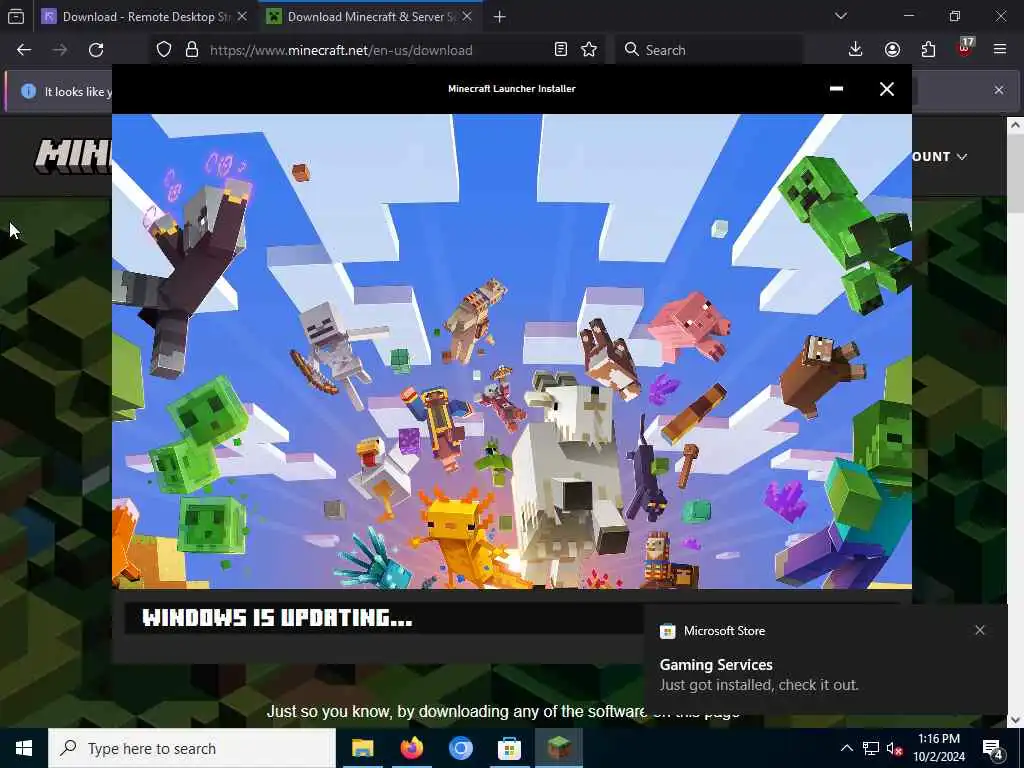Dismiss the Microsoft Store notification
Viewport: 1024px width, 768px height.
click(980, 630)
